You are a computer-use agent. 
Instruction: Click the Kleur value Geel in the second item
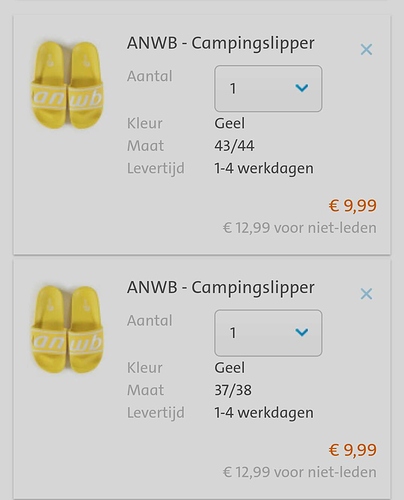230,368
